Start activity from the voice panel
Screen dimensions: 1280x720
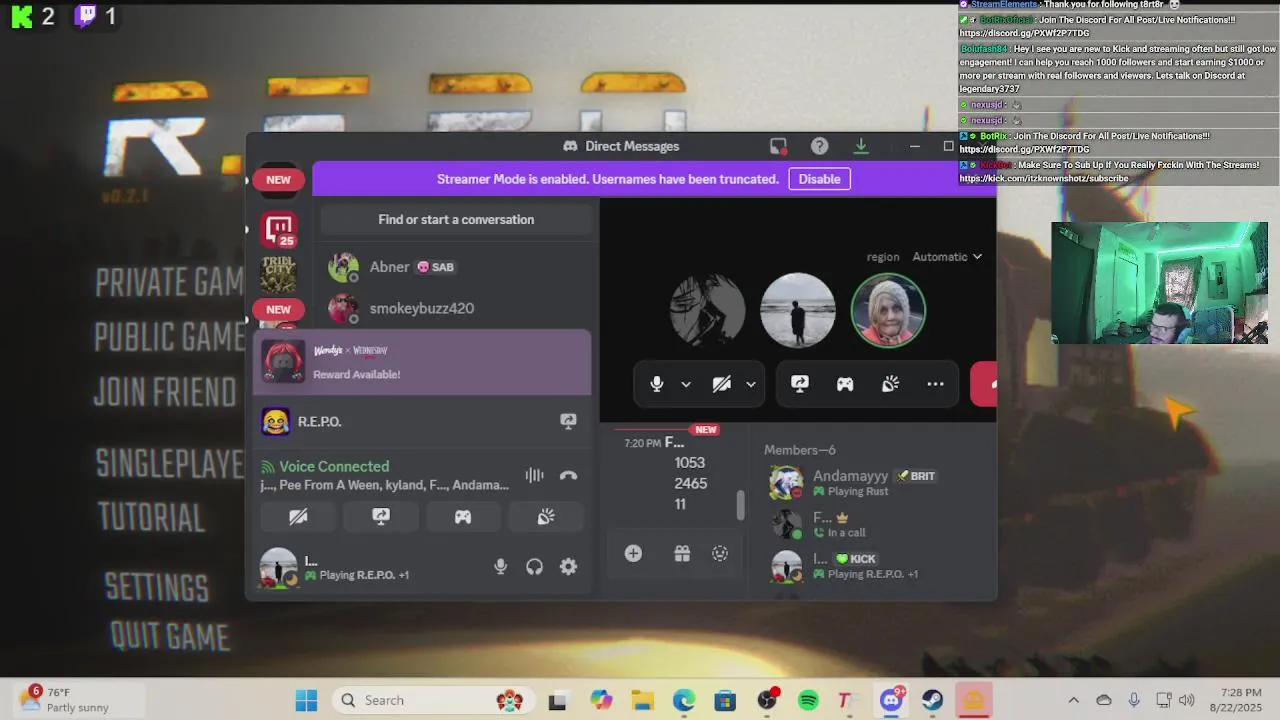tap(463, 517)
